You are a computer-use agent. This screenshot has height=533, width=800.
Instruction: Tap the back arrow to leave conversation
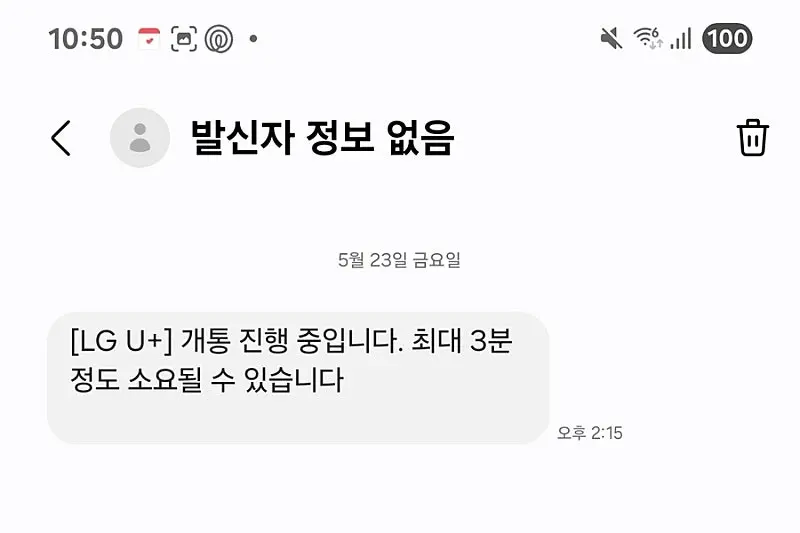coord(61,138)
